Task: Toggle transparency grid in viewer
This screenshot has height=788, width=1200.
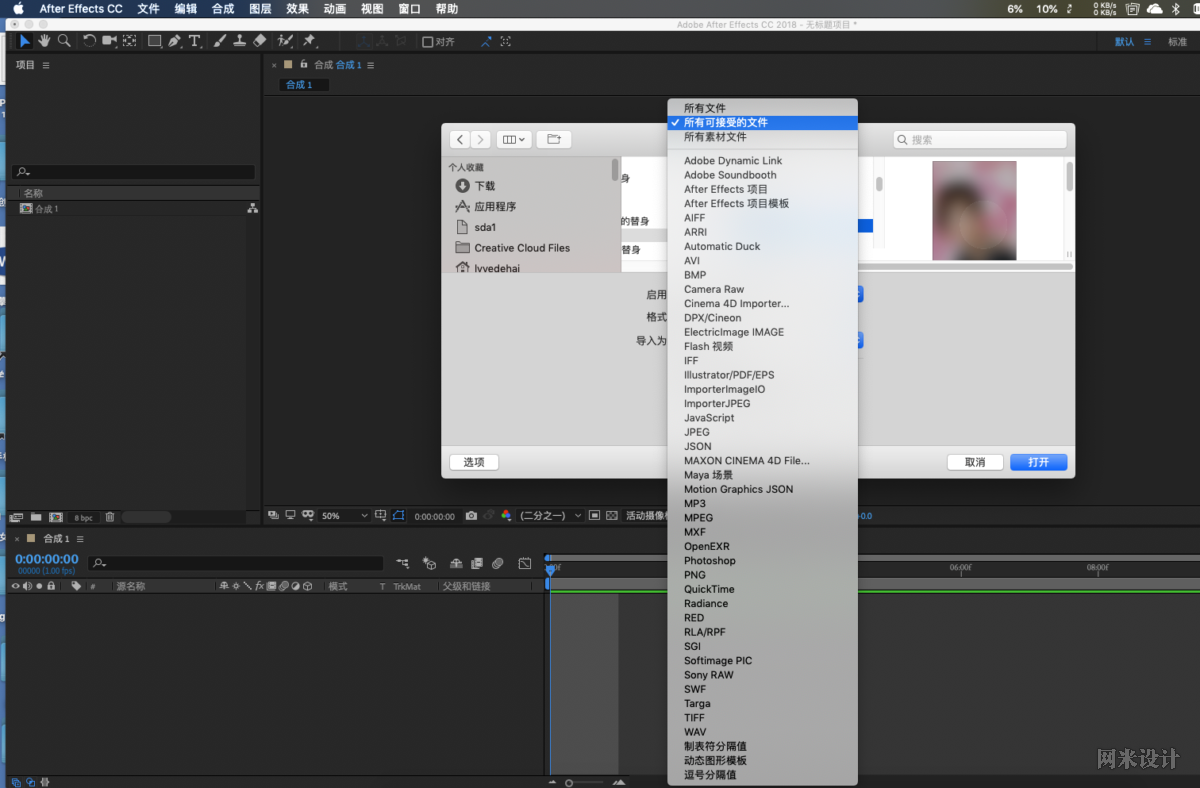Action: click(x=612, y=516)
